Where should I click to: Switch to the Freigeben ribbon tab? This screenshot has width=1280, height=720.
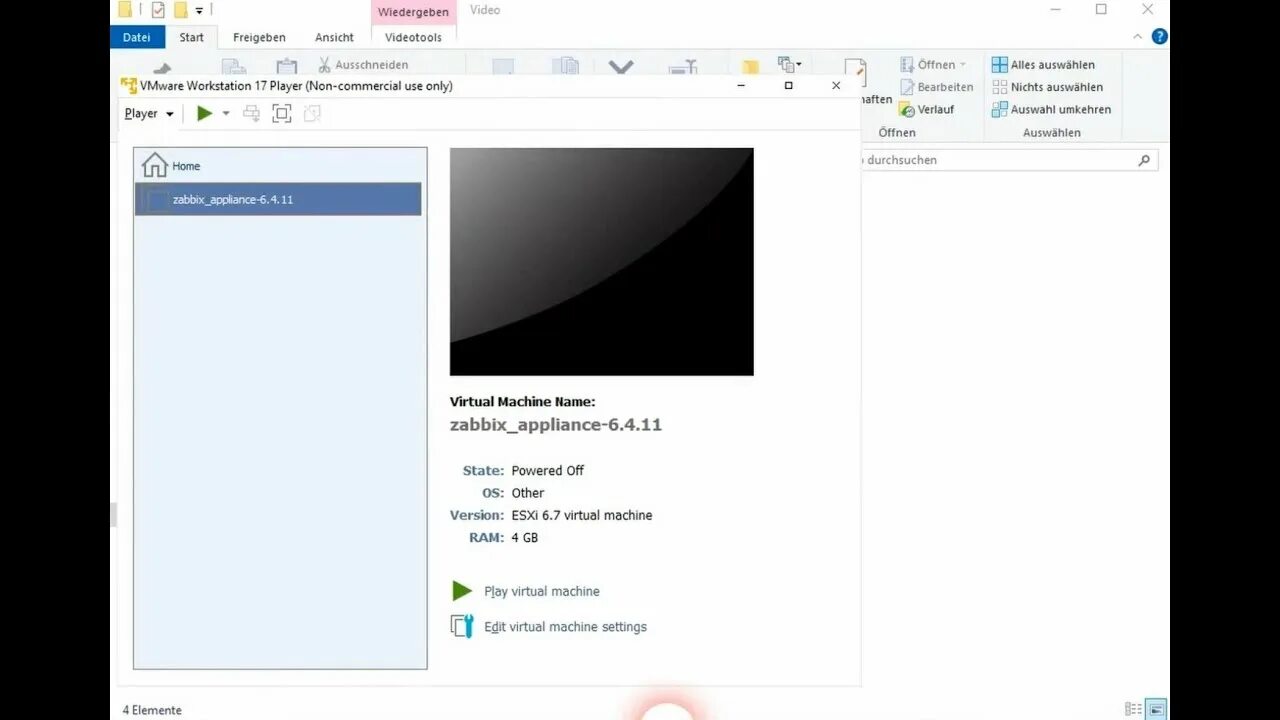click(x=259, y=37)
